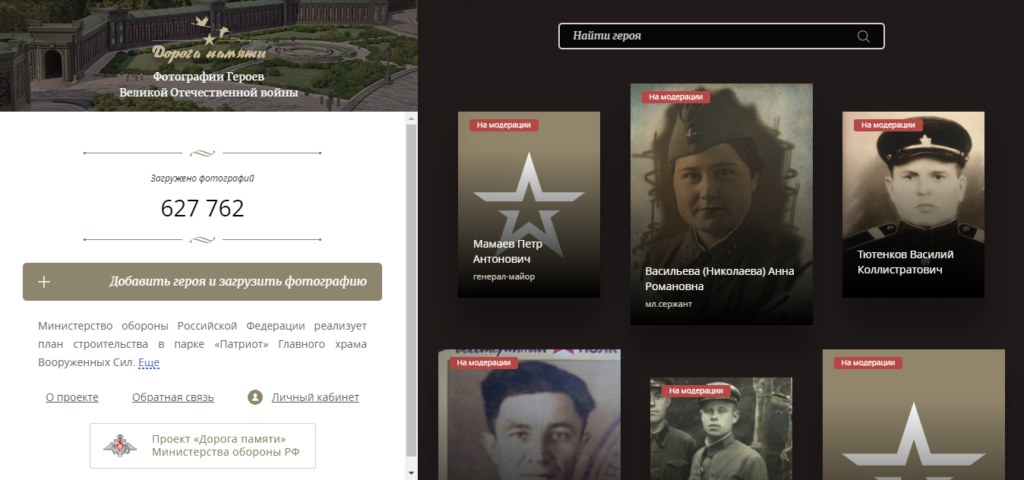Click На модерации badge on Мамаев card
Image resolution: width=1024 pixels, height=480 pixels.
tap(504, 125)
